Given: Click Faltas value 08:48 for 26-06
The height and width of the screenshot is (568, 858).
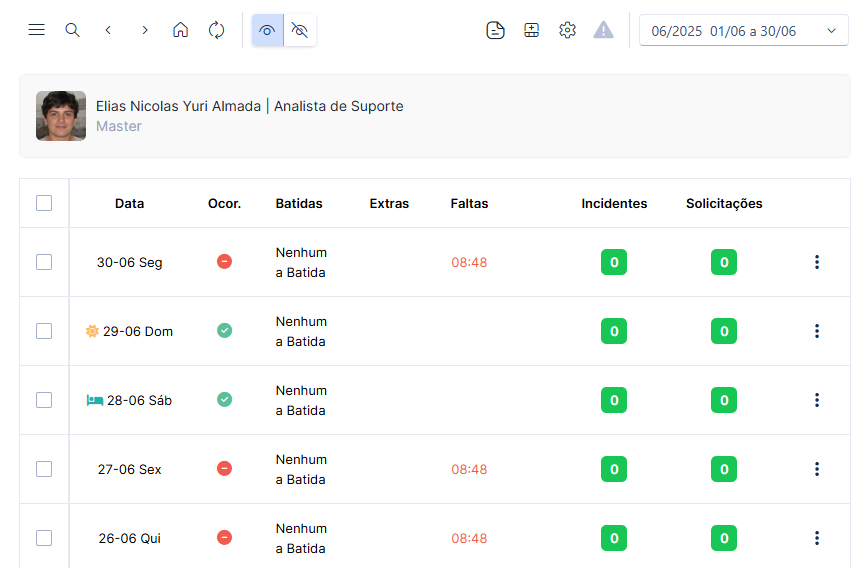Looking at the screenshot, I should click(x=469, y=538).
